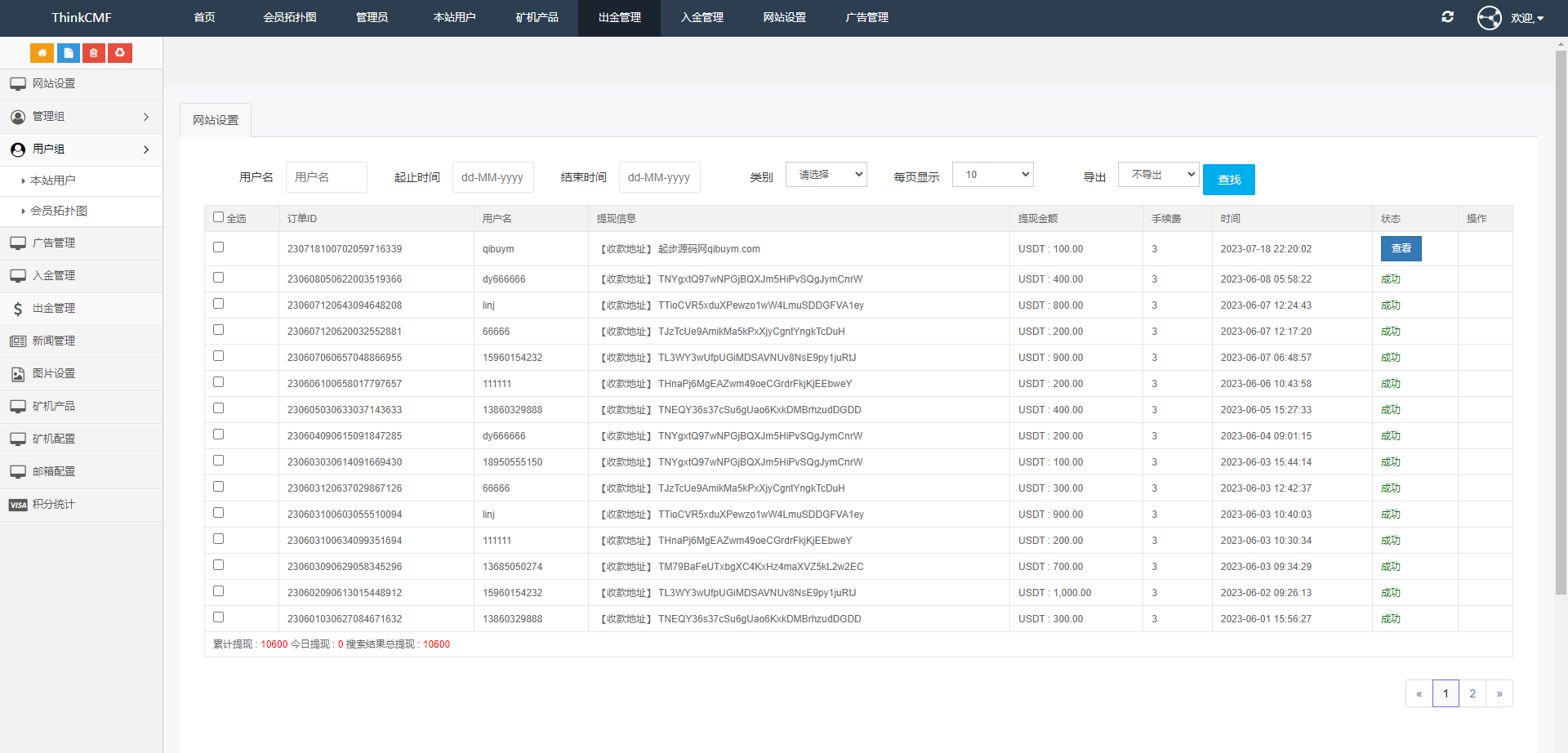Tick checkbox for order 23060805062200351936​6
The width and height of the screenshot is (1568, 753).
[x=218, y=278]
